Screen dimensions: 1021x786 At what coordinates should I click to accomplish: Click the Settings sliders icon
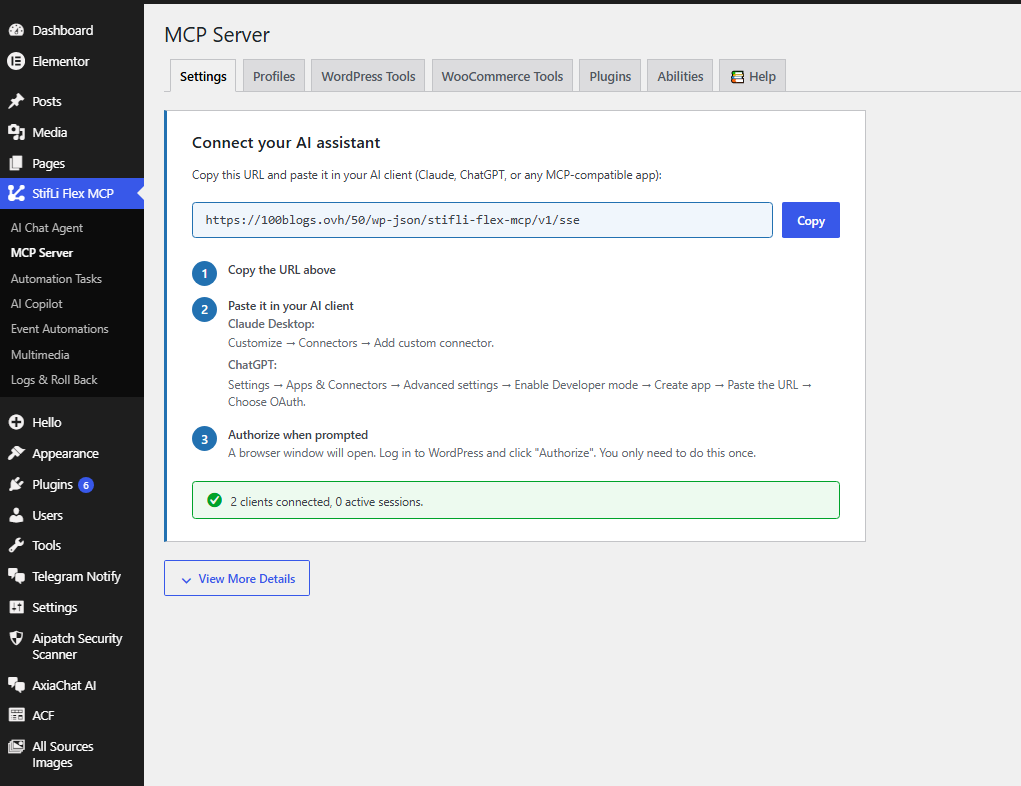[16, 607]
